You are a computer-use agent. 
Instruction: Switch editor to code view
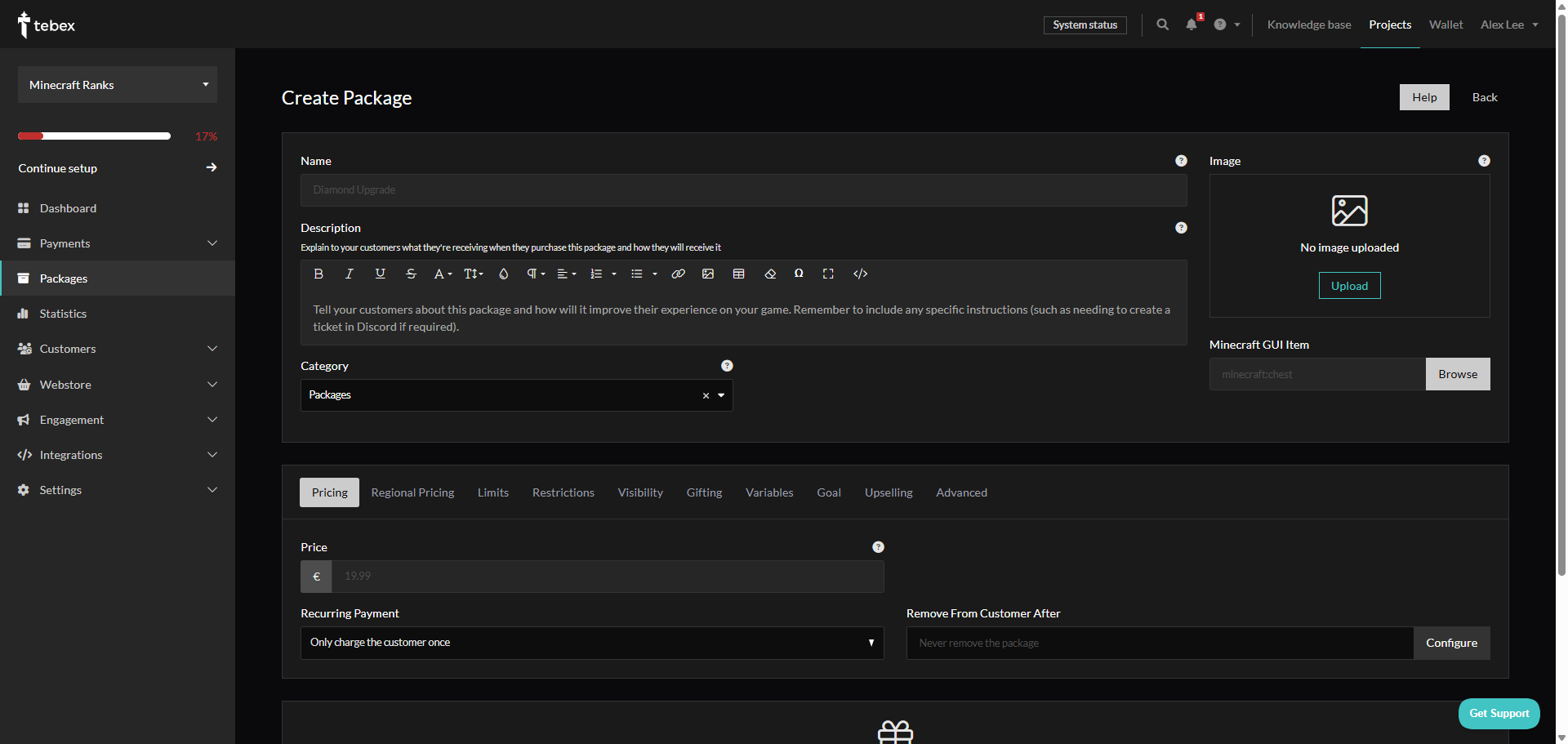pos(860,274)
